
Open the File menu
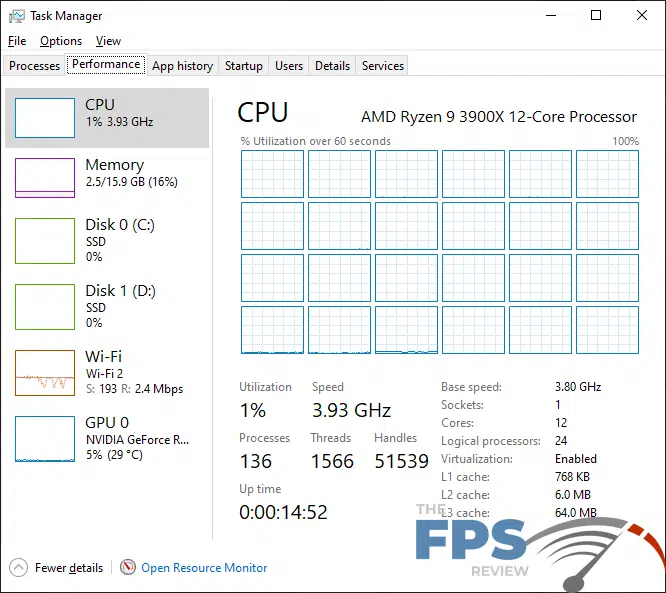17,41
